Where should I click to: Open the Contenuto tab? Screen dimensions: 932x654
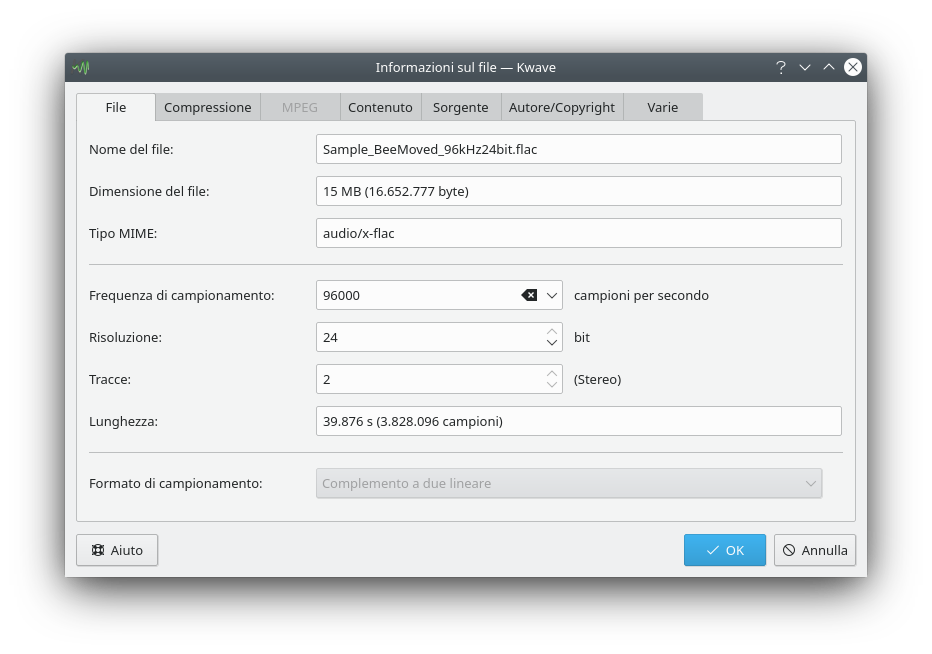pyautogui.click(x=380, y=107)
